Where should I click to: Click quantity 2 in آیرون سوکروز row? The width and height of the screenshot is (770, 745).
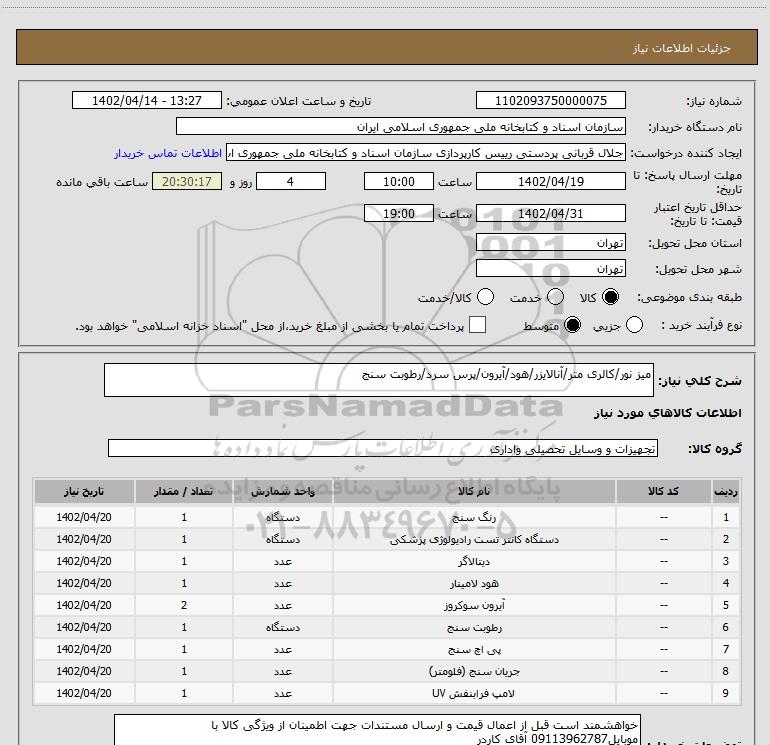coord(184,605)
